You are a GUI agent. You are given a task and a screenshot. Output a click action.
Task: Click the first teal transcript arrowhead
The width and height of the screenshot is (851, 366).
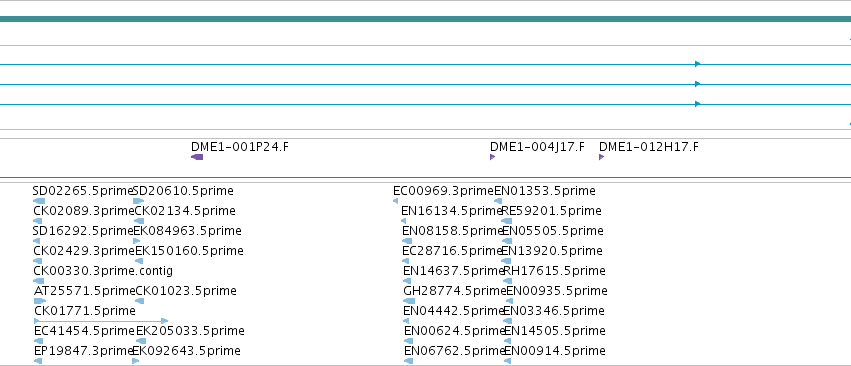click(697, 64)
